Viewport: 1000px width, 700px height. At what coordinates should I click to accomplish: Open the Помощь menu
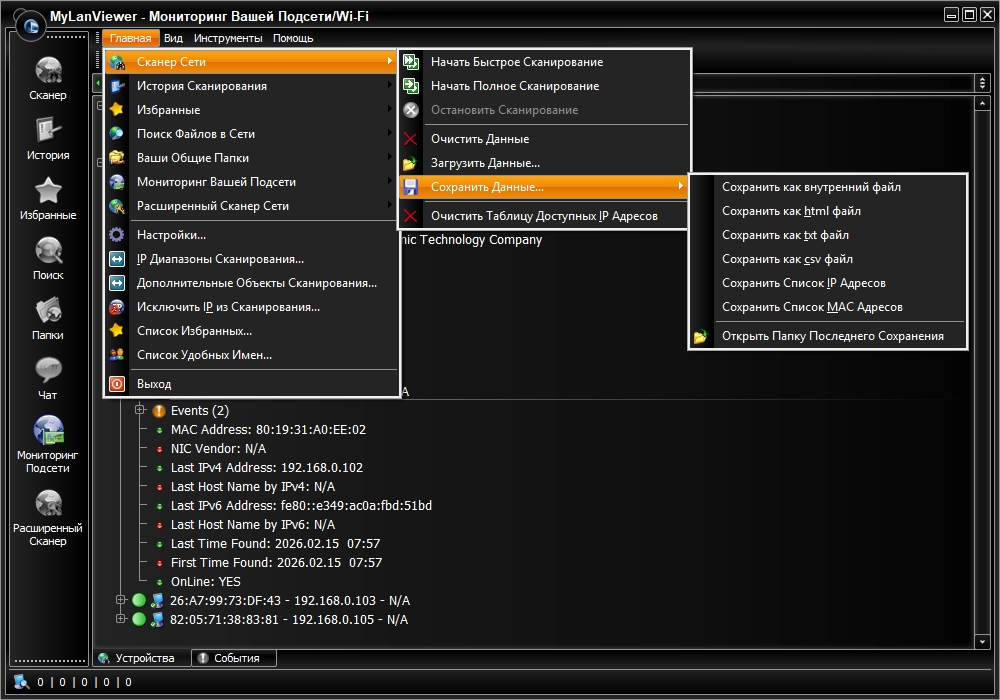coord(293,38)
